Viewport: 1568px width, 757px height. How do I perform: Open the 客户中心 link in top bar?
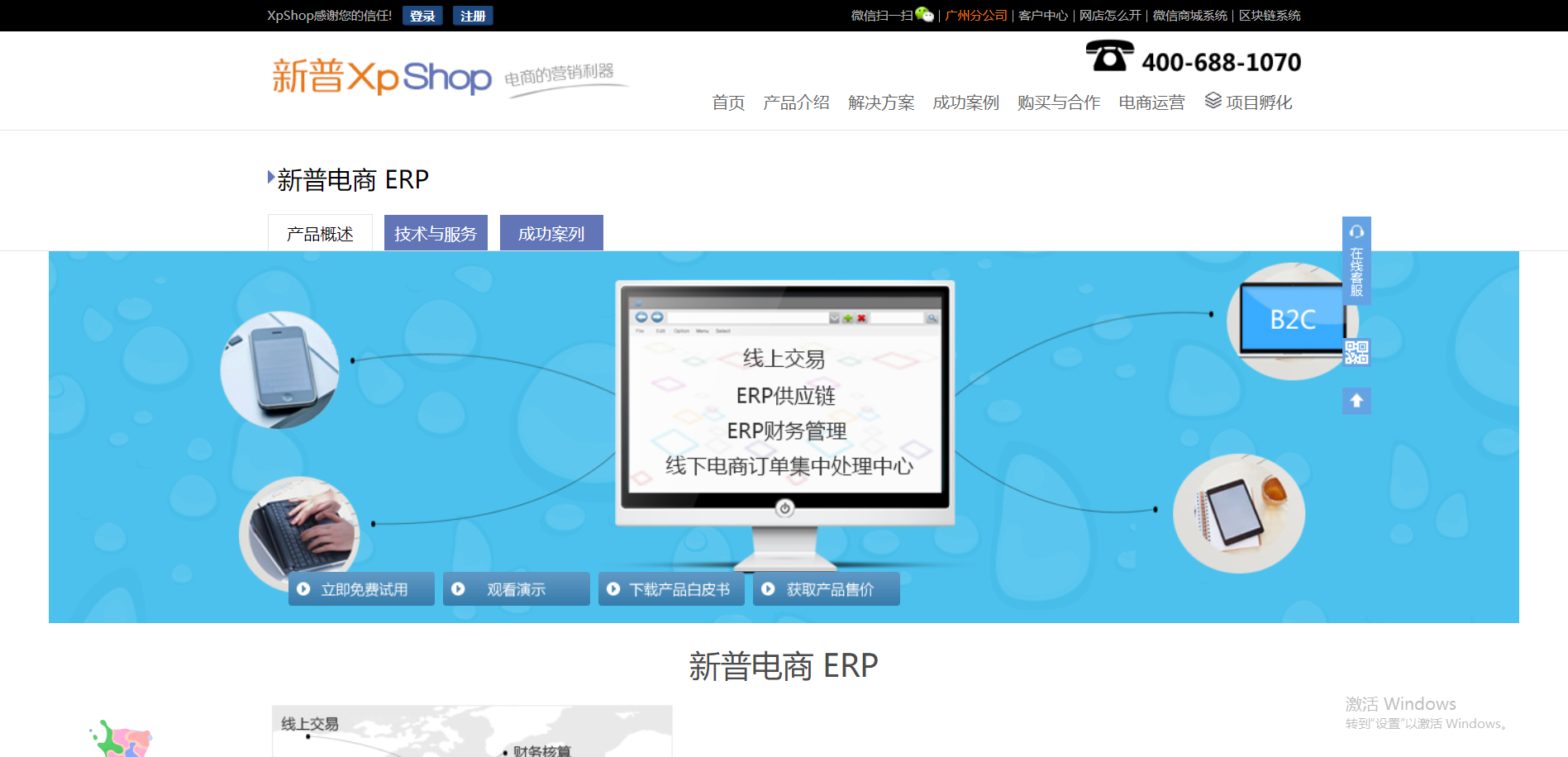point(1042,15)
